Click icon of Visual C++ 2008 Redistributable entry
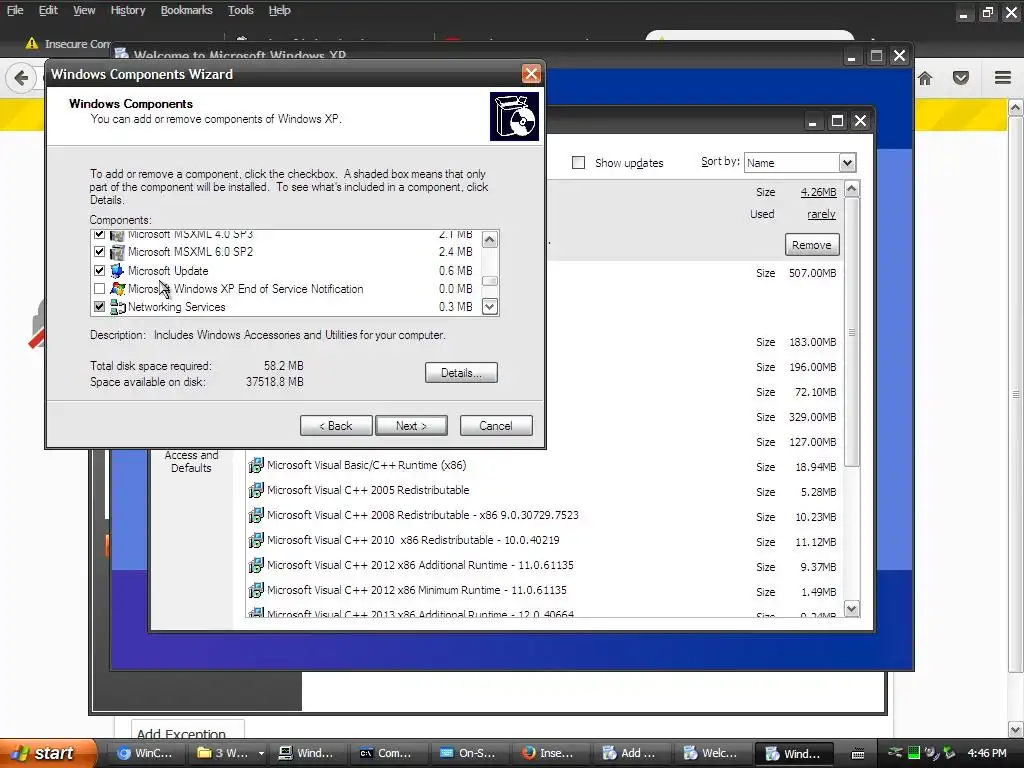 (x=256, y=515)
